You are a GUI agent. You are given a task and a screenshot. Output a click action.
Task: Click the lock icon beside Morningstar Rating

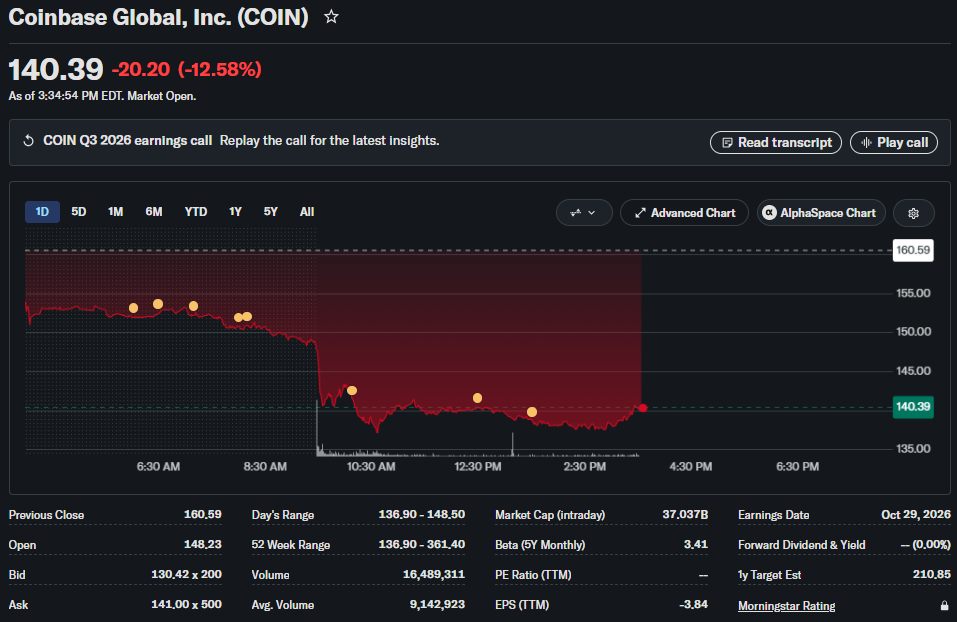[944, 606]
